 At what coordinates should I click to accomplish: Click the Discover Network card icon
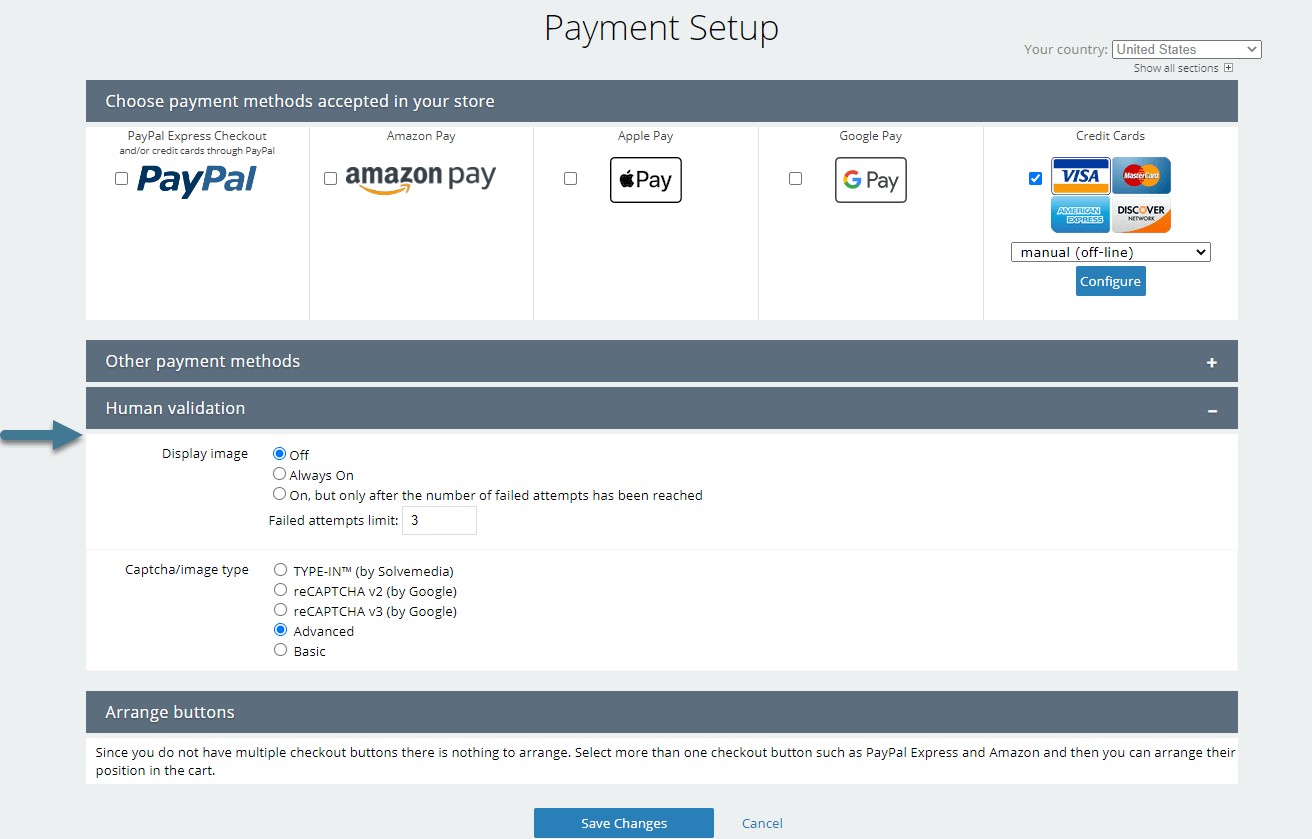1141,214
